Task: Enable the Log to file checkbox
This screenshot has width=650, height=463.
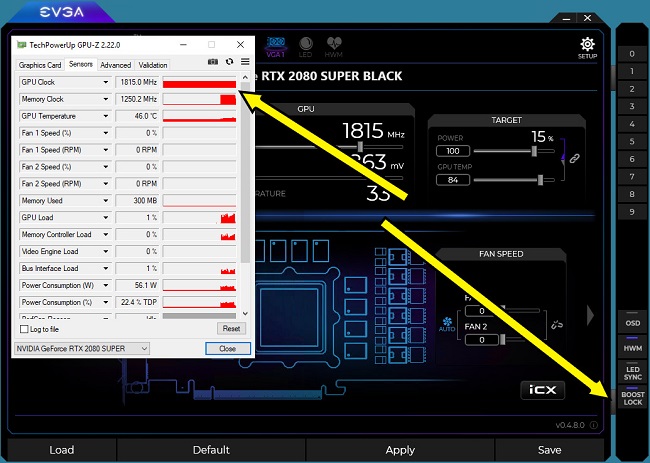Action: [x=24, y=329]
